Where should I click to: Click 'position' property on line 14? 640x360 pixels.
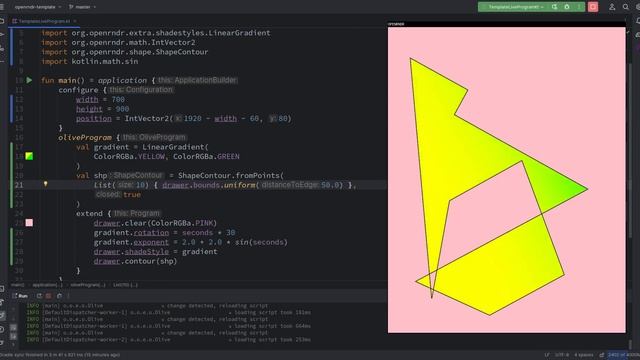[93, 118]
